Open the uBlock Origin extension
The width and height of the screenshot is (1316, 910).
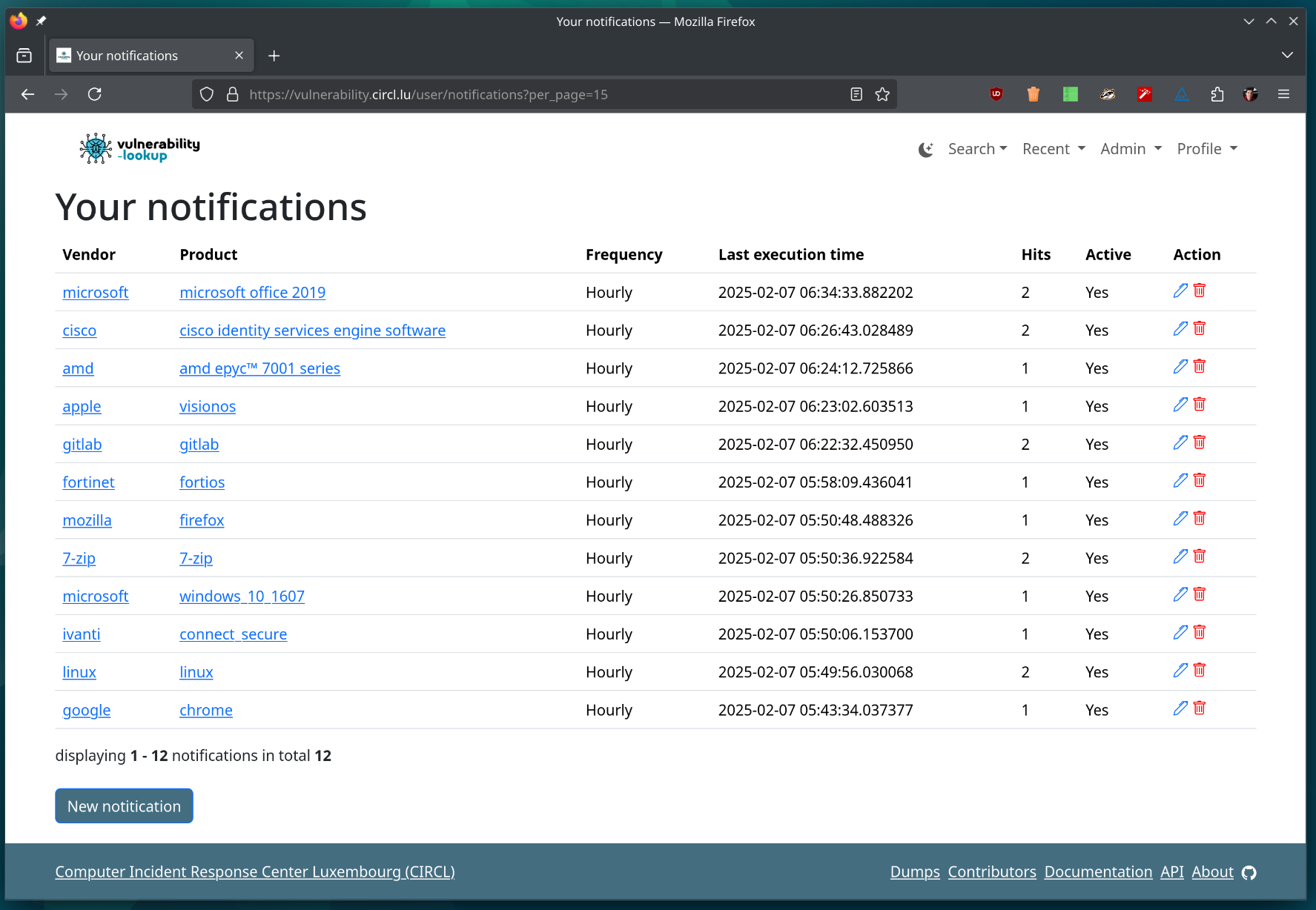[x=996, y=94]
